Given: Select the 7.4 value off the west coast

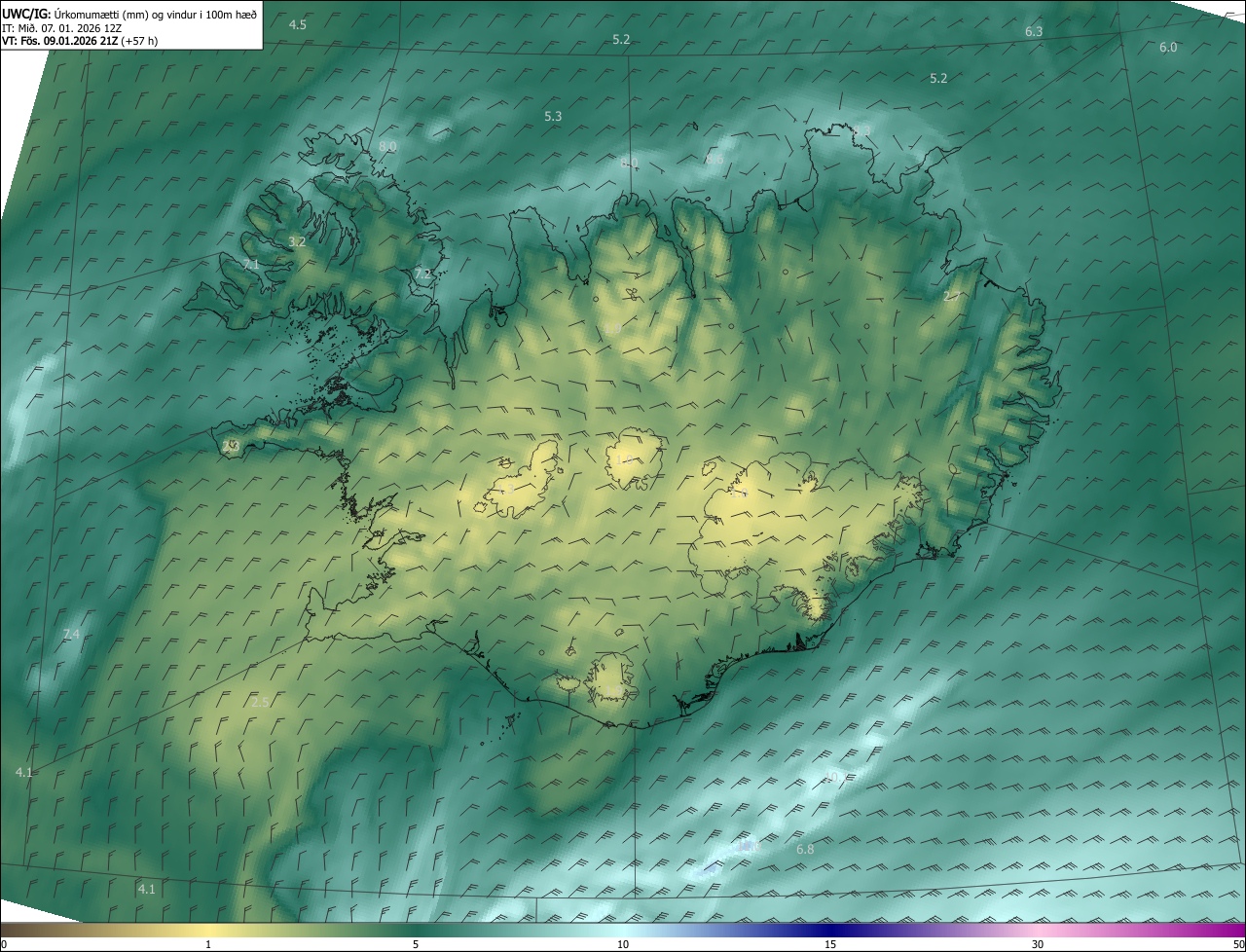Looking at the screenshot, I should click(71, 635).
